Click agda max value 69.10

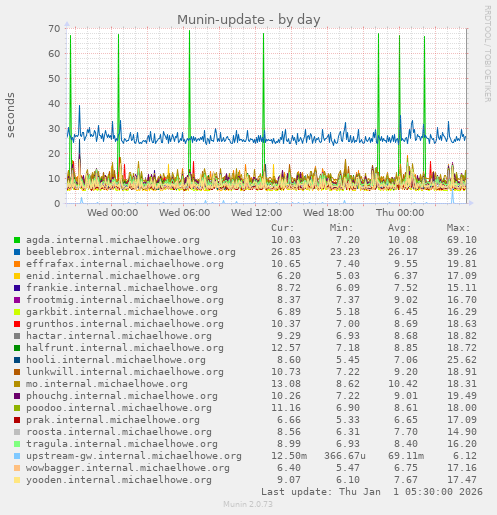click(462, 240)
